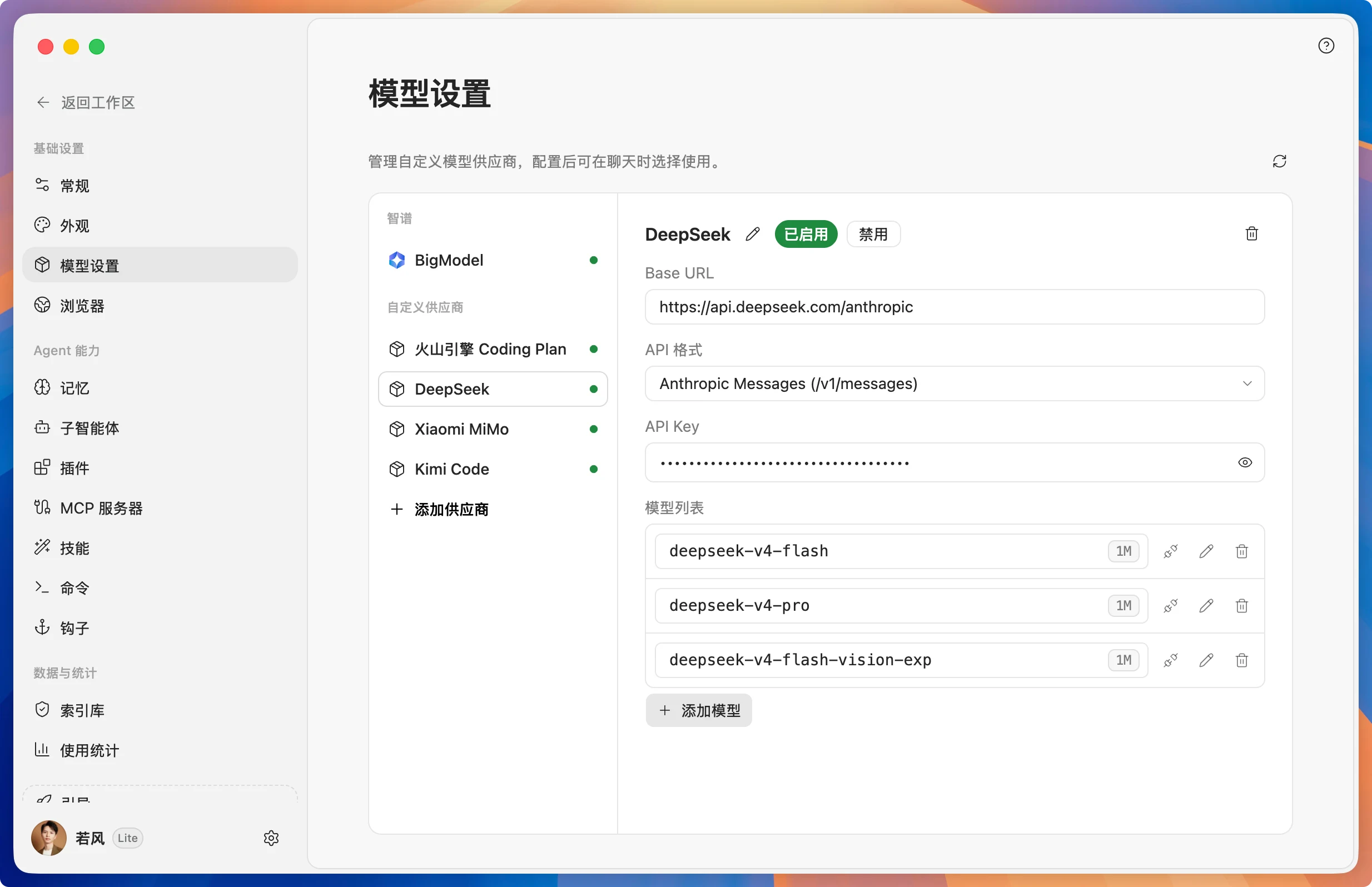Open the 钩子 hooks page

(x=160, y=628)
